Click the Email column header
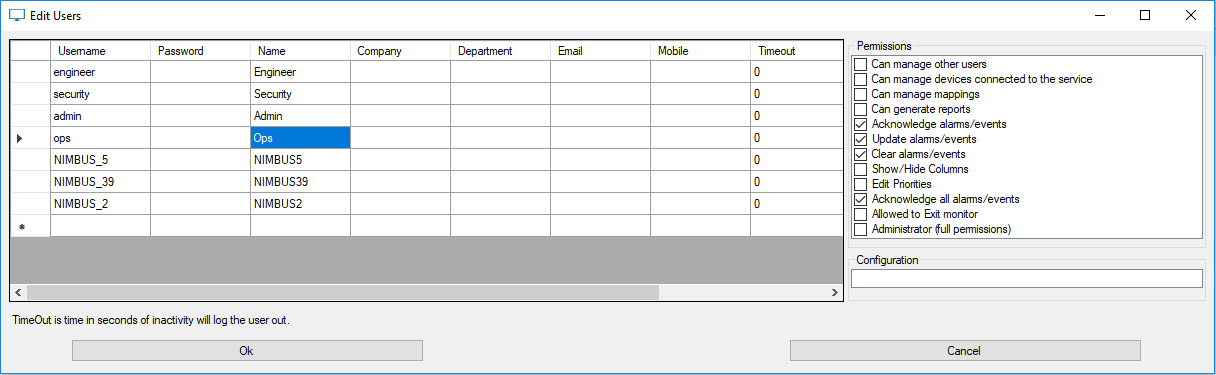 [600, 51]
